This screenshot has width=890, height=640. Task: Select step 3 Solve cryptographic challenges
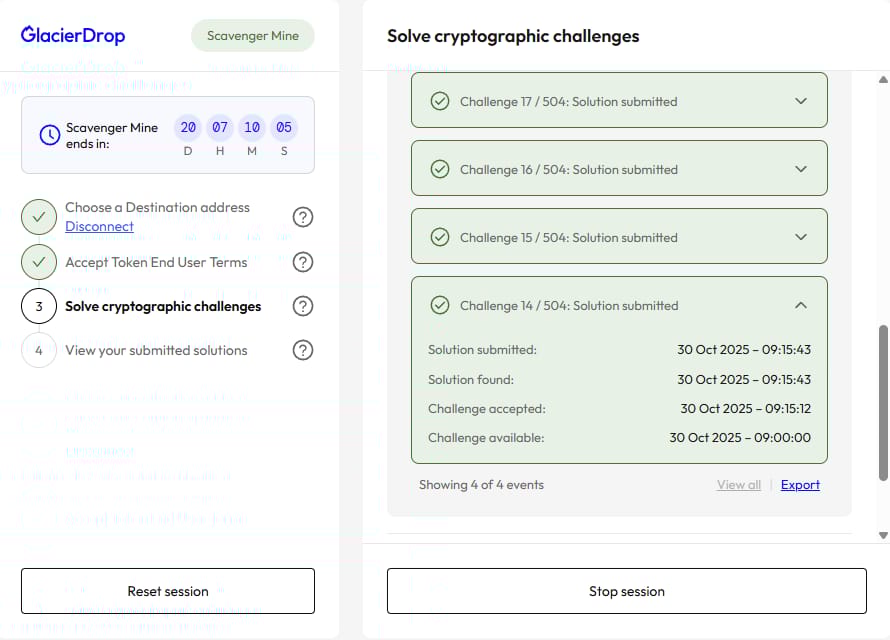coord(162,306)
